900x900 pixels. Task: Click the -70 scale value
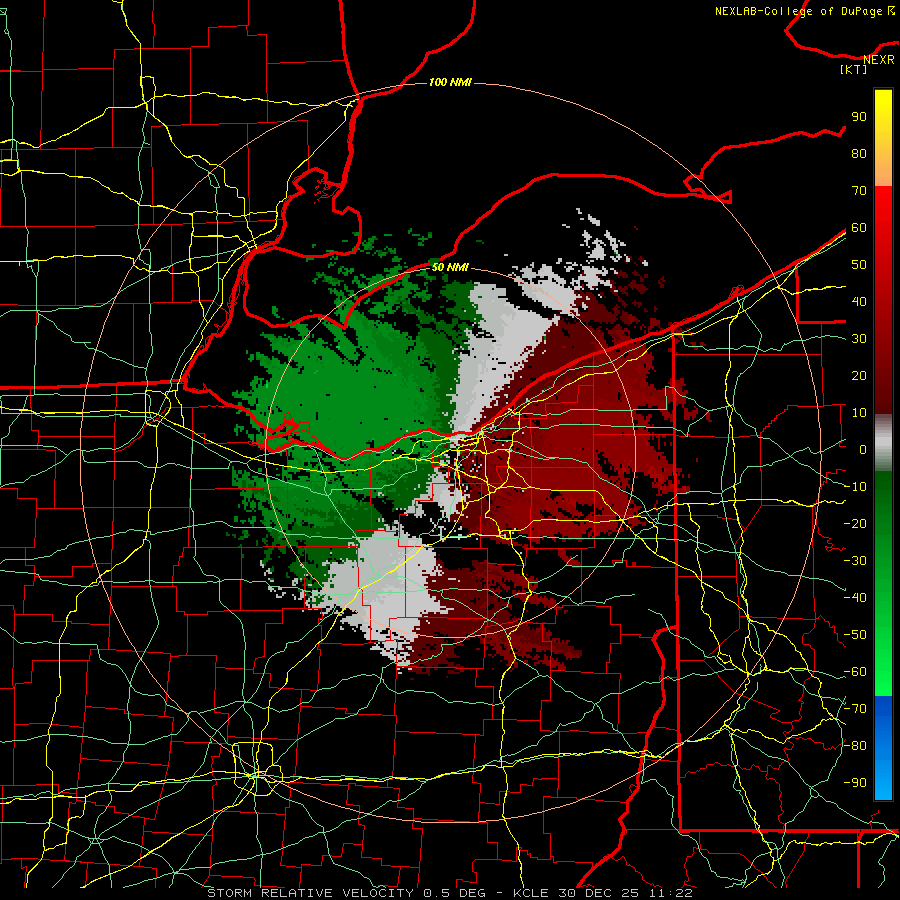tap(855, 709)
